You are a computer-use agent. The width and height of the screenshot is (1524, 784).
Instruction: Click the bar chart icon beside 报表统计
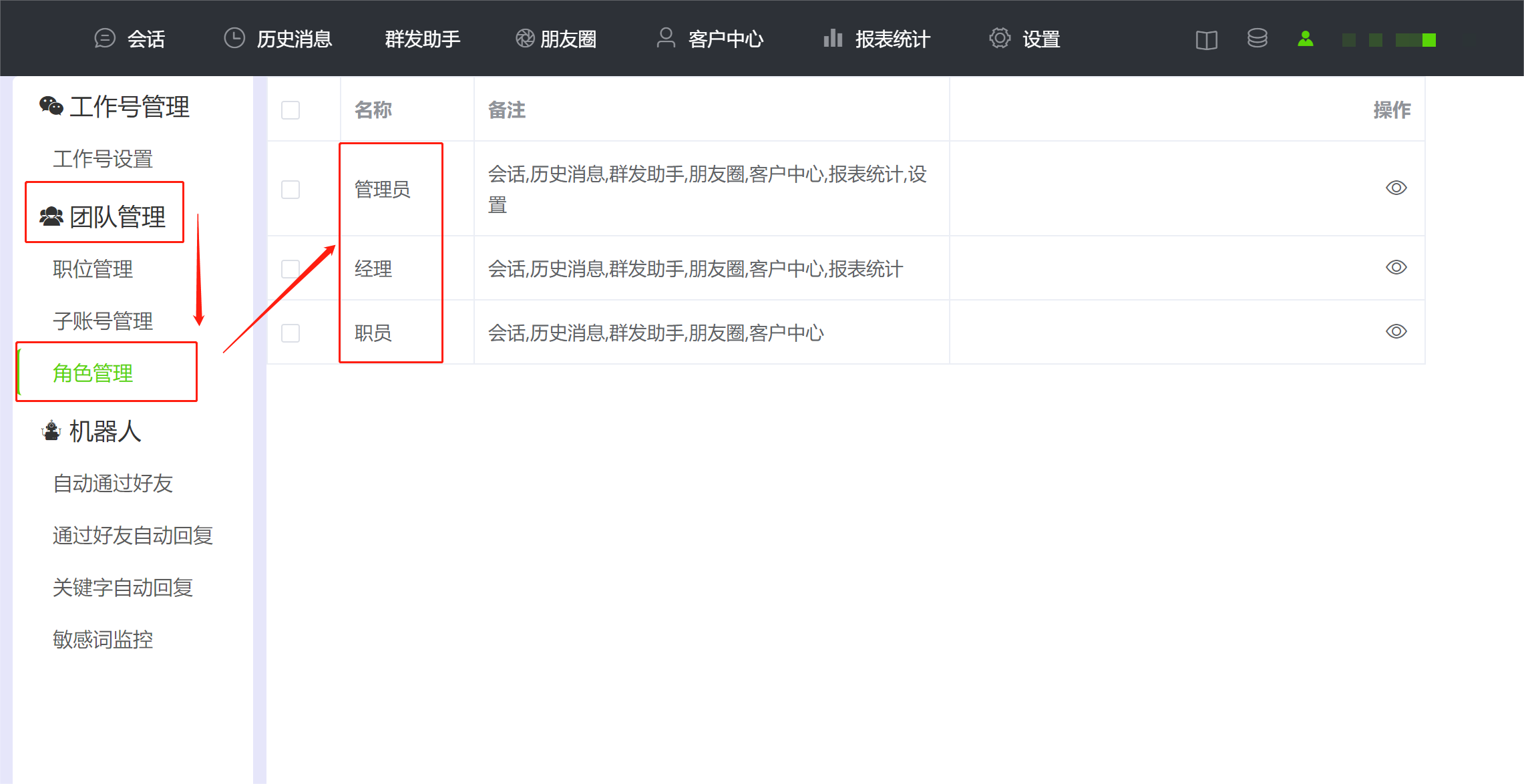tap(833, 38)
